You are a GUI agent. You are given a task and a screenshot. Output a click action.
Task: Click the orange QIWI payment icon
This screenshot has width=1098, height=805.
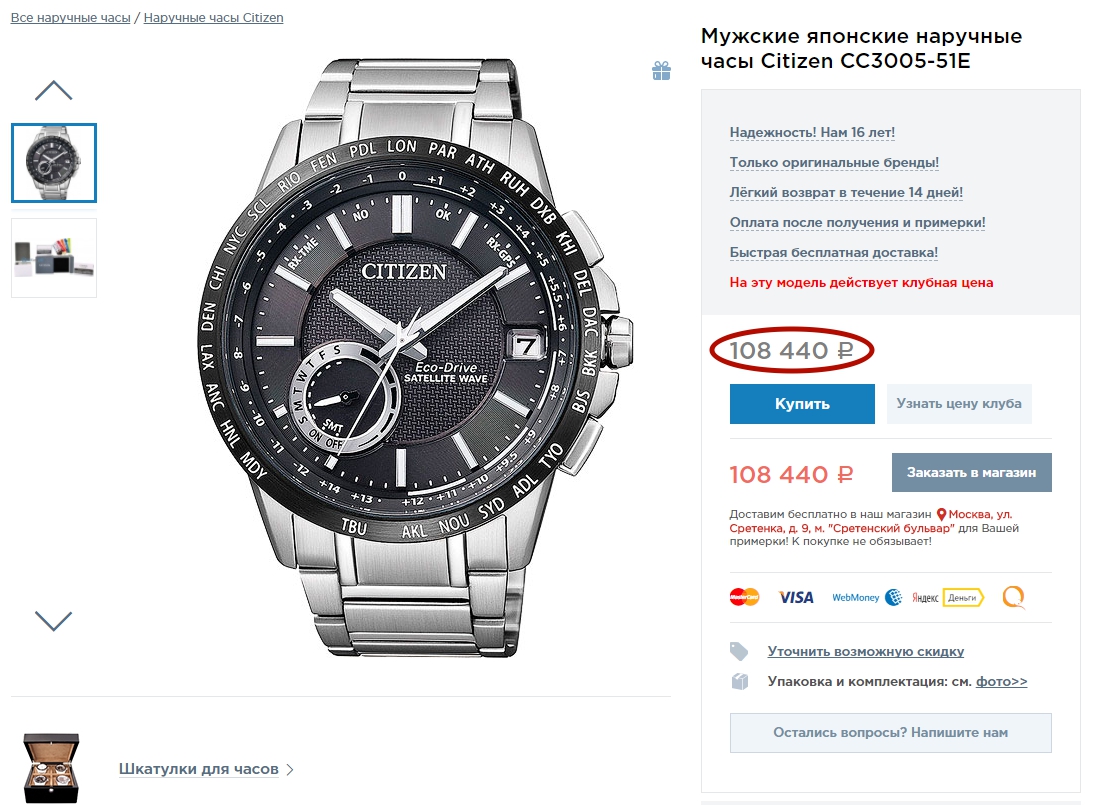(1014, 597)
